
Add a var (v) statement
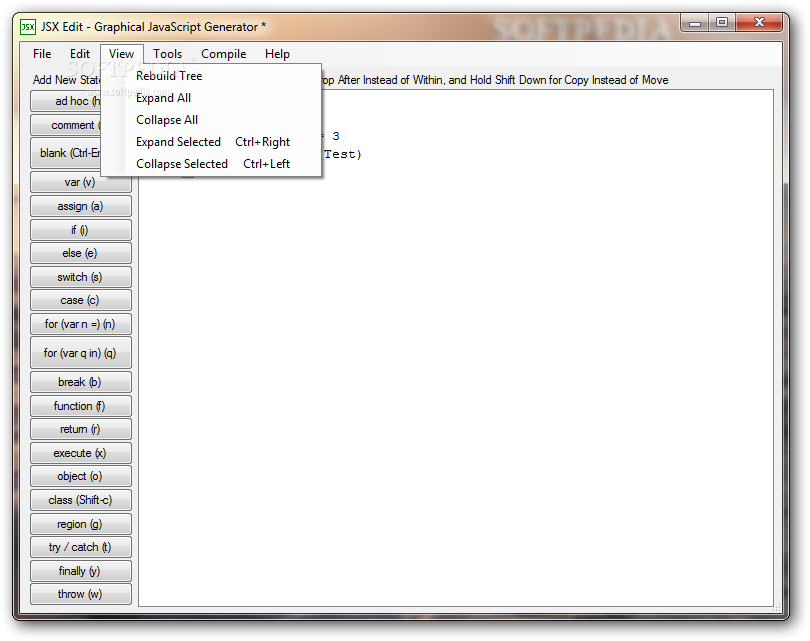[x=81, y=182]
